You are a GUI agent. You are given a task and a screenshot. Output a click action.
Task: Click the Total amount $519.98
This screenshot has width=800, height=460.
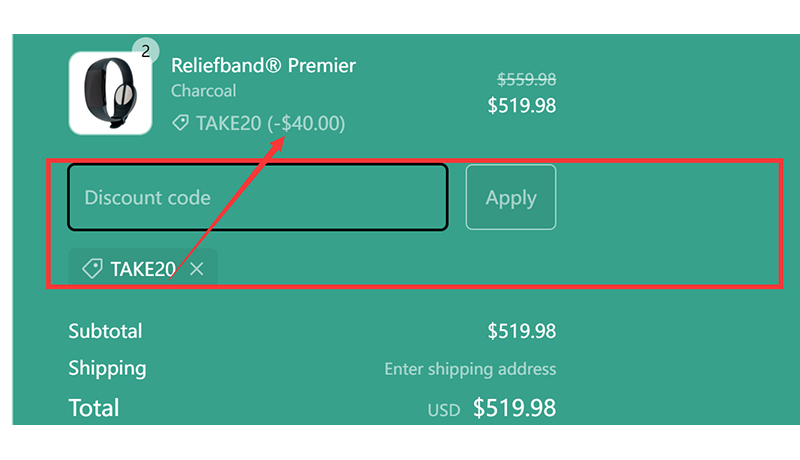click(x=514, y=408)
